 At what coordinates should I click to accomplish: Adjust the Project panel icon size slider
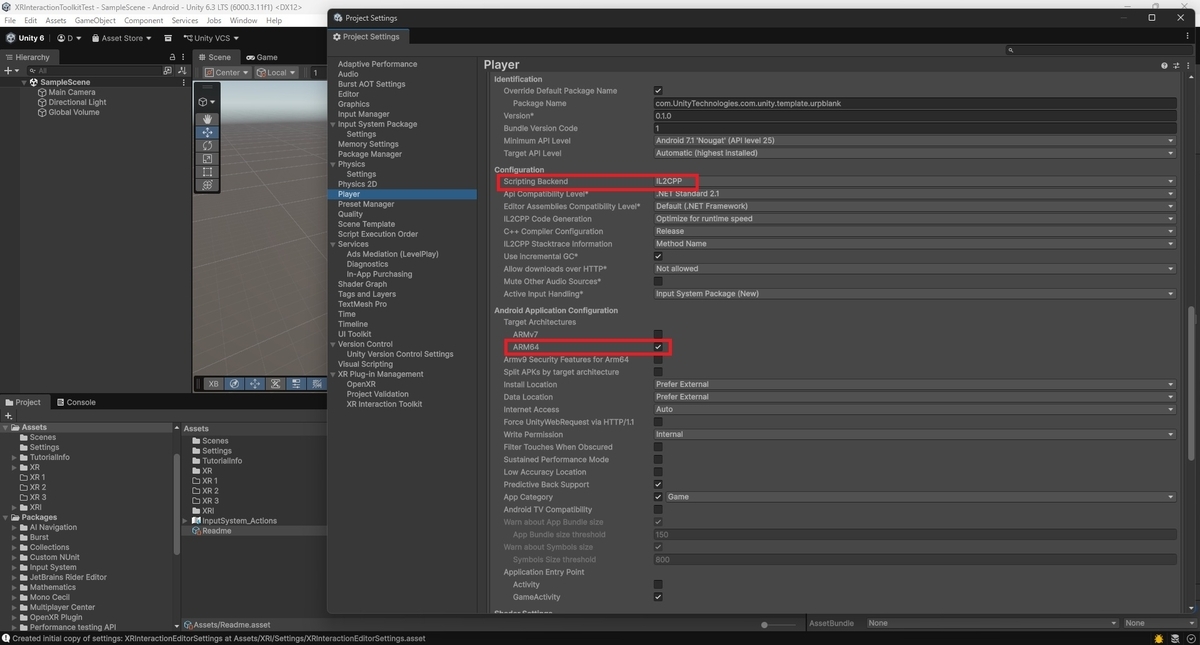pos(779,624)
